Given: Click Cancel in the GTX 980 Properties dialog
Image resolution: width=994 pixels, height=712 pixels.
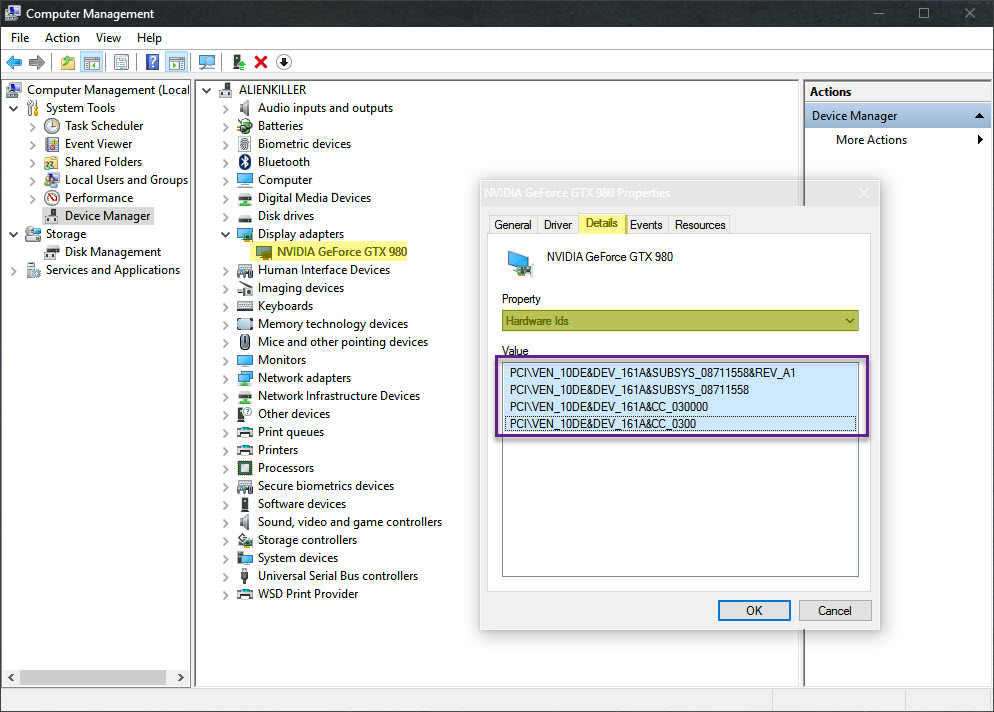Looking at the screenshot, I should (834, 611).
